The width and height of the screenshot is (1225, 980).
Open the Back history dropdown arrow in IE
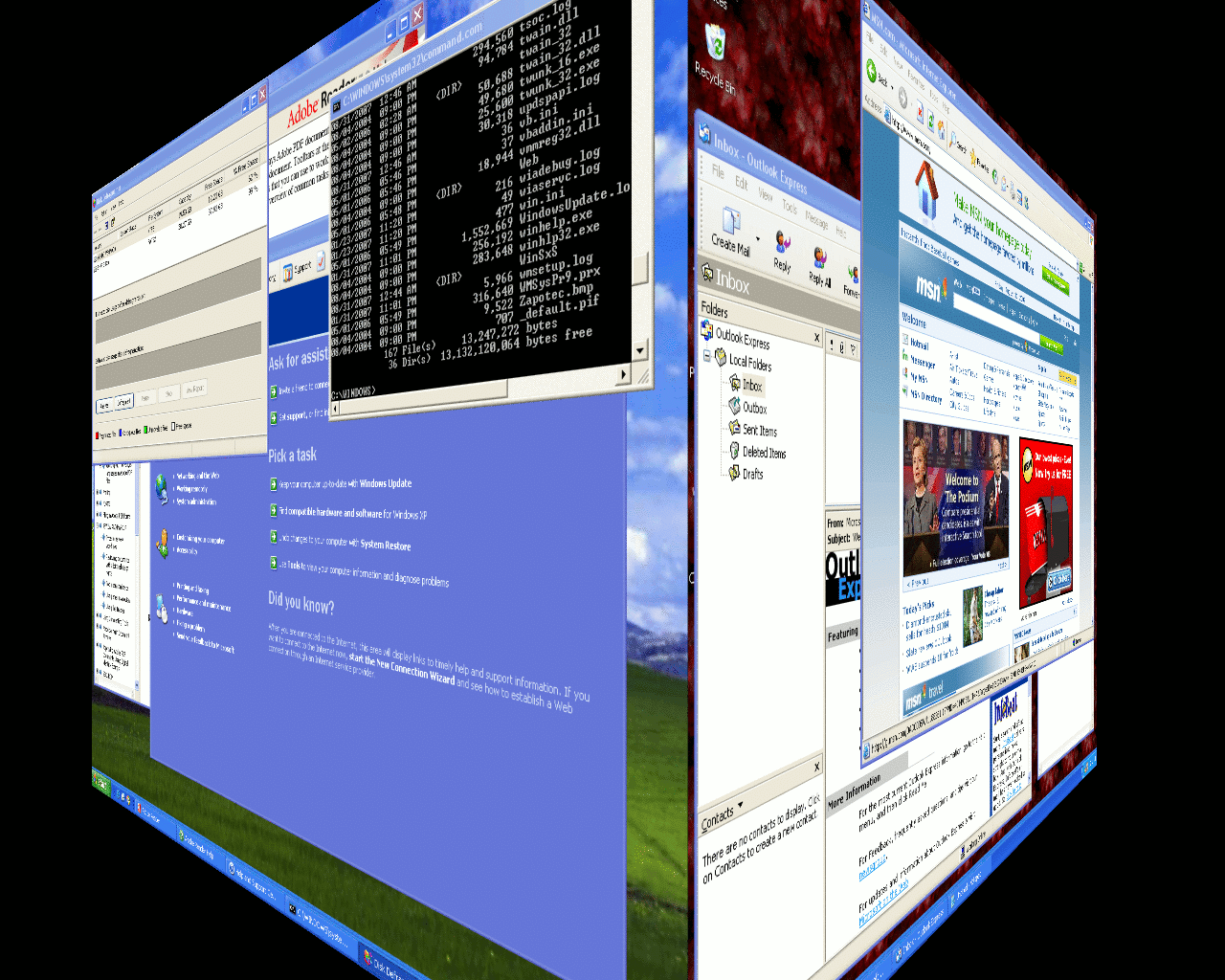(x=894, y=88)
